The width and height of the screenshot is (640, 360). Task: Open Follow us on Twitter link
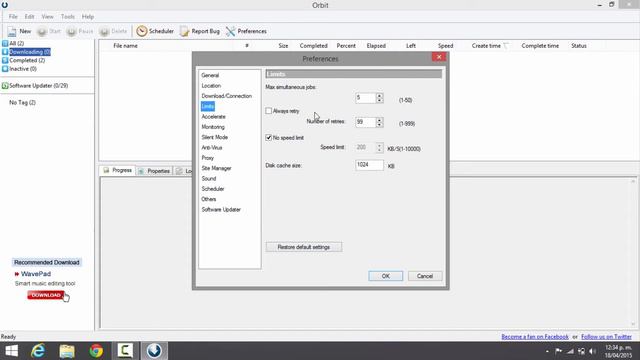pos(606,337)
